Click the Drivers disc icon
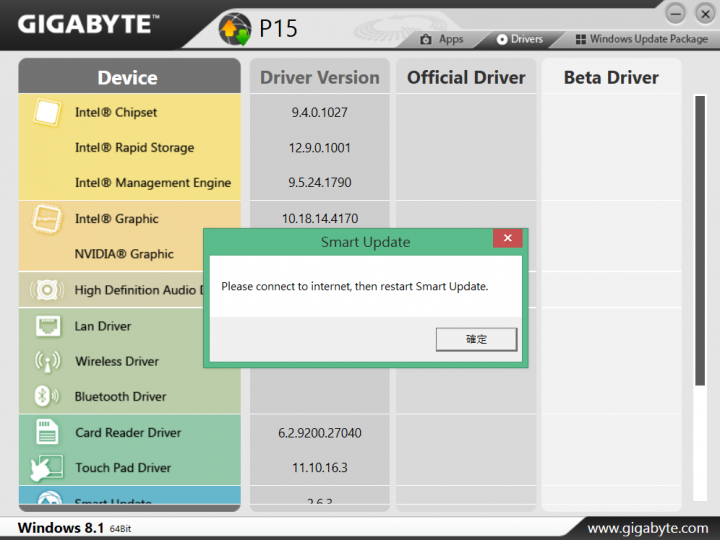This screenshot has width=720, height=540. pos(502,39)
